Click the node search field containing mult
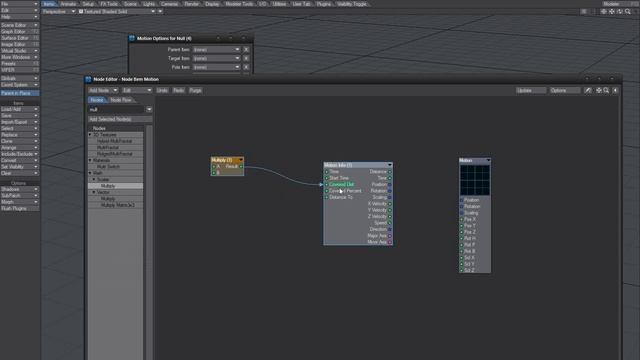 tap(117, 109)
